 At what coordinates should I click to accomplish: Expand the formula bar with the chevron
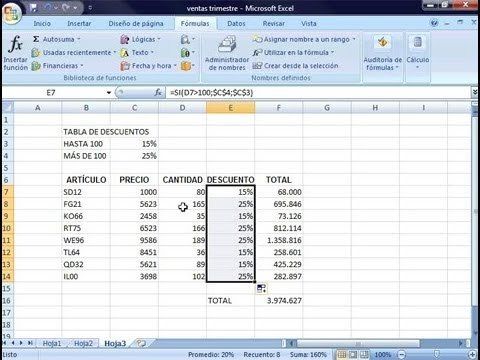[475, 93]
